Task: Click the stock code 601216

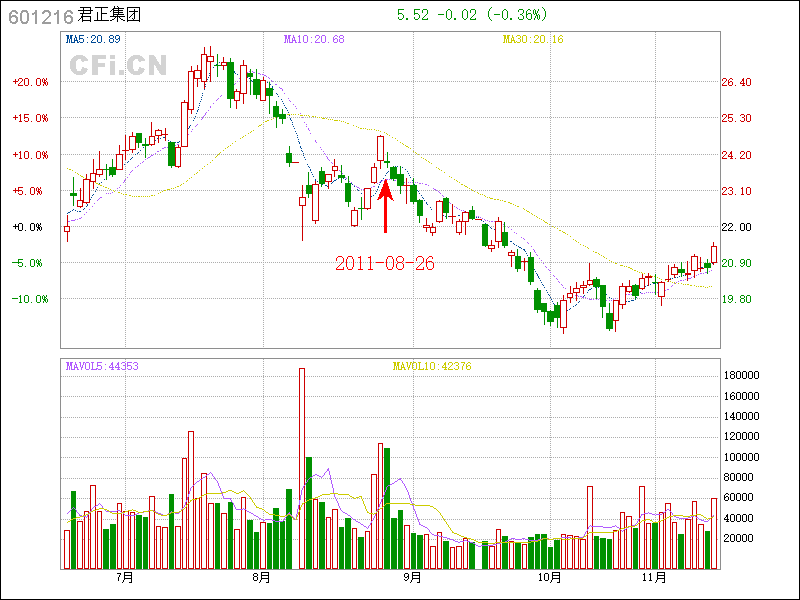Action: point(36,16)
